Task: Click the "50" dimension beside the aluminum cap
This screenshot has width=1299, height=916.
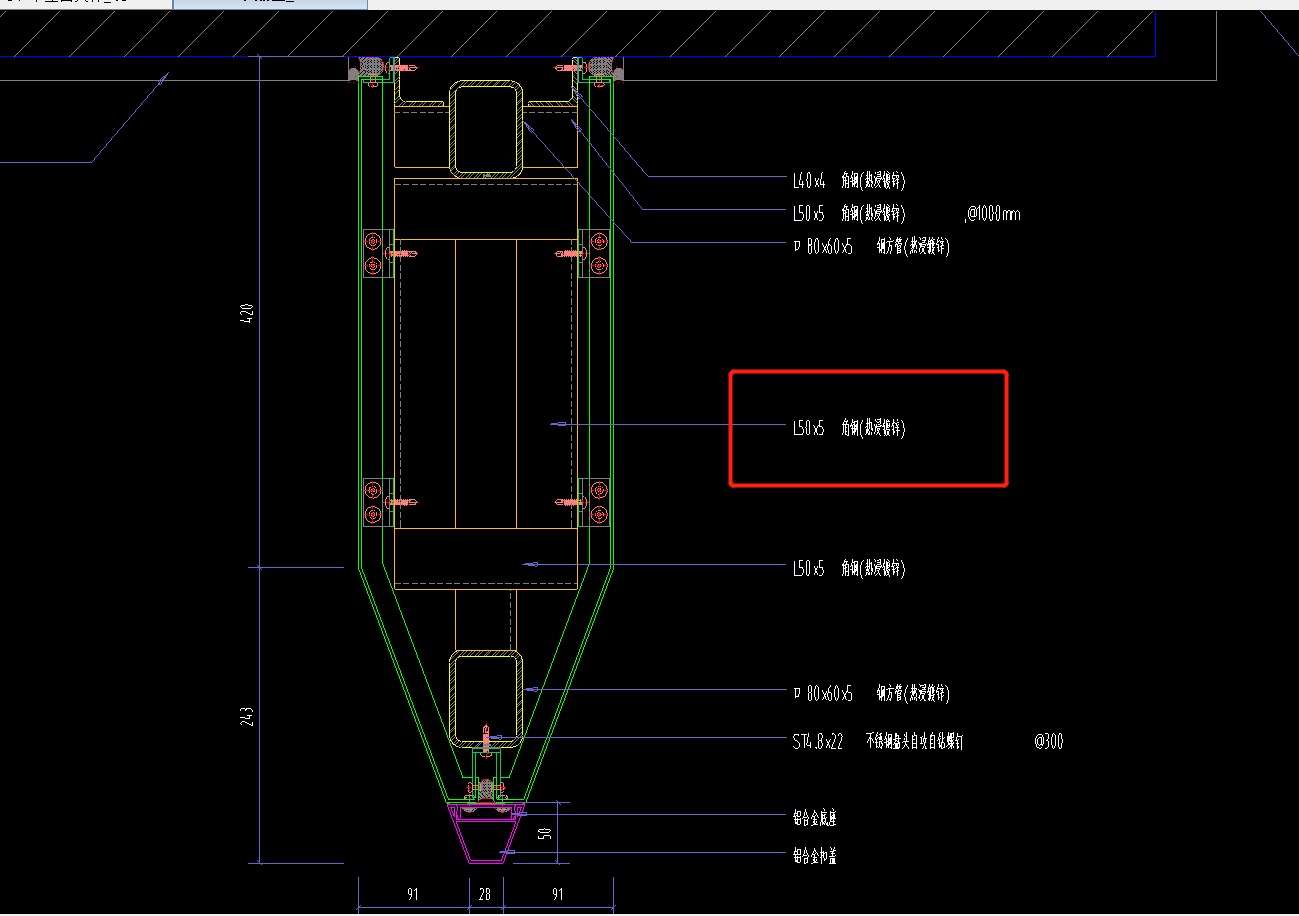Action: coord(545,833)
